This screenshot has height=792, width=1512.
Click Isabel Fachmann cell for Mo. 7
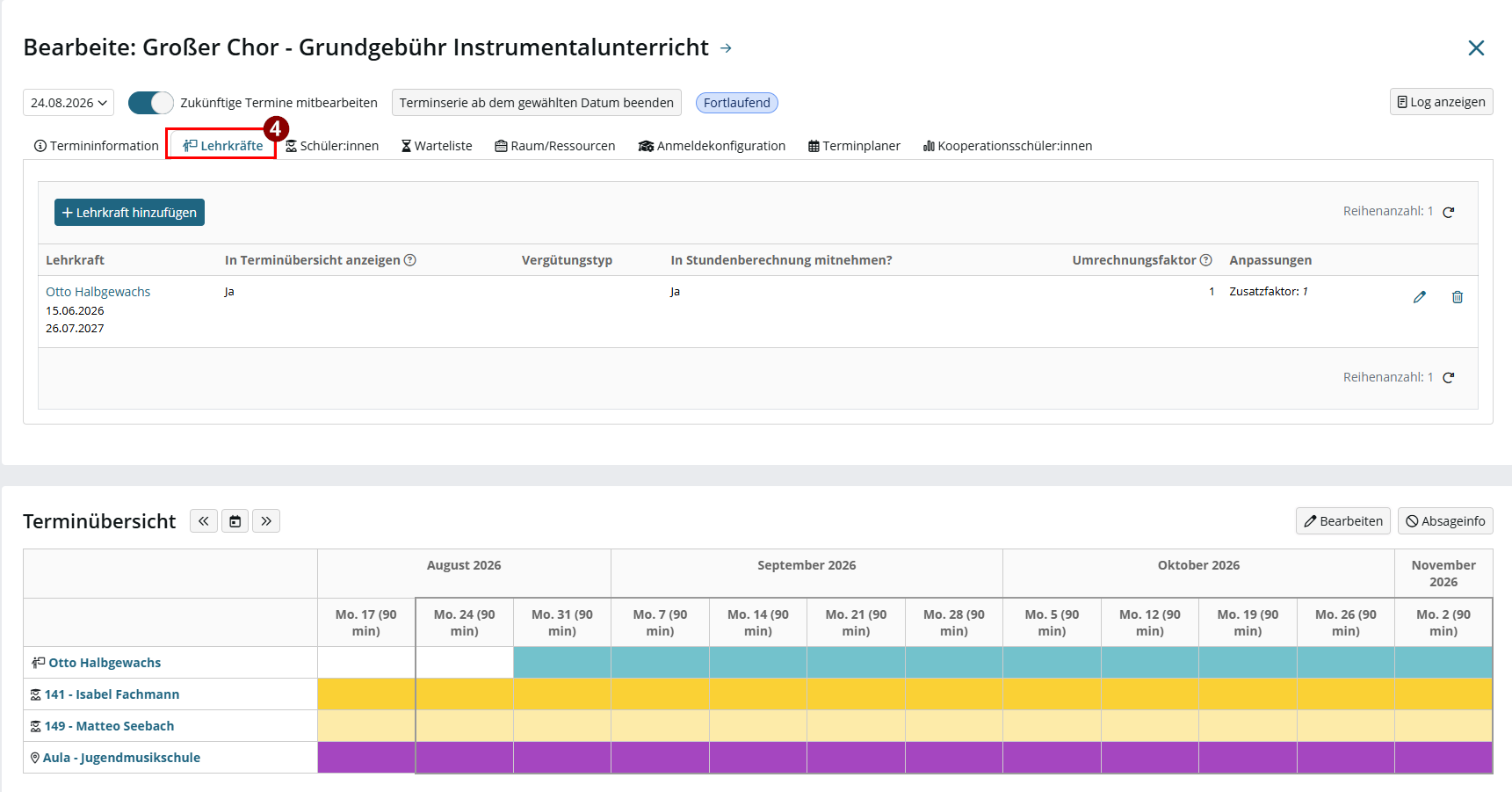coord(661,694)
